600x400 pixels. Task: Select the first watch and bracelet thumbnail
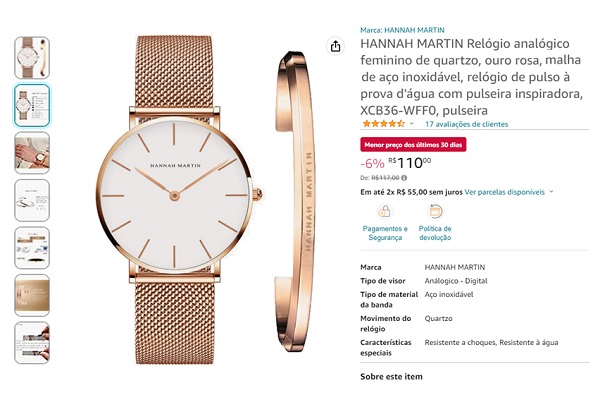[32, 58]
